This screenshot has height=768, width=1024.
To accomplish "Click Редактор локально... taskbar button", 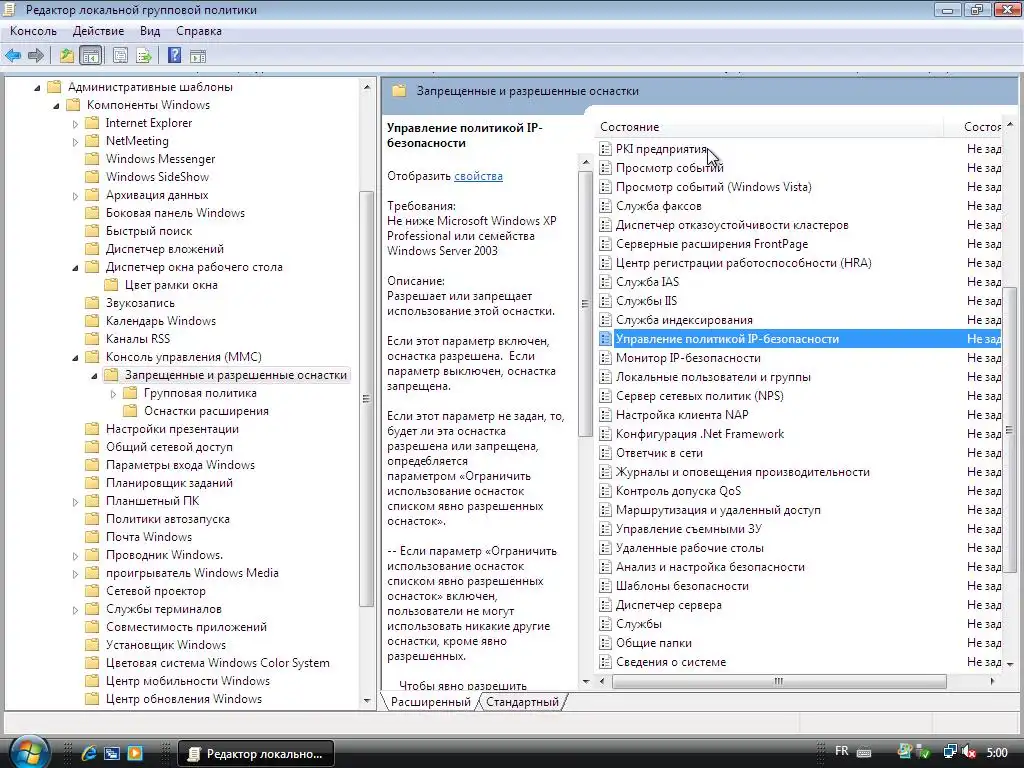I will coord(255,754).
